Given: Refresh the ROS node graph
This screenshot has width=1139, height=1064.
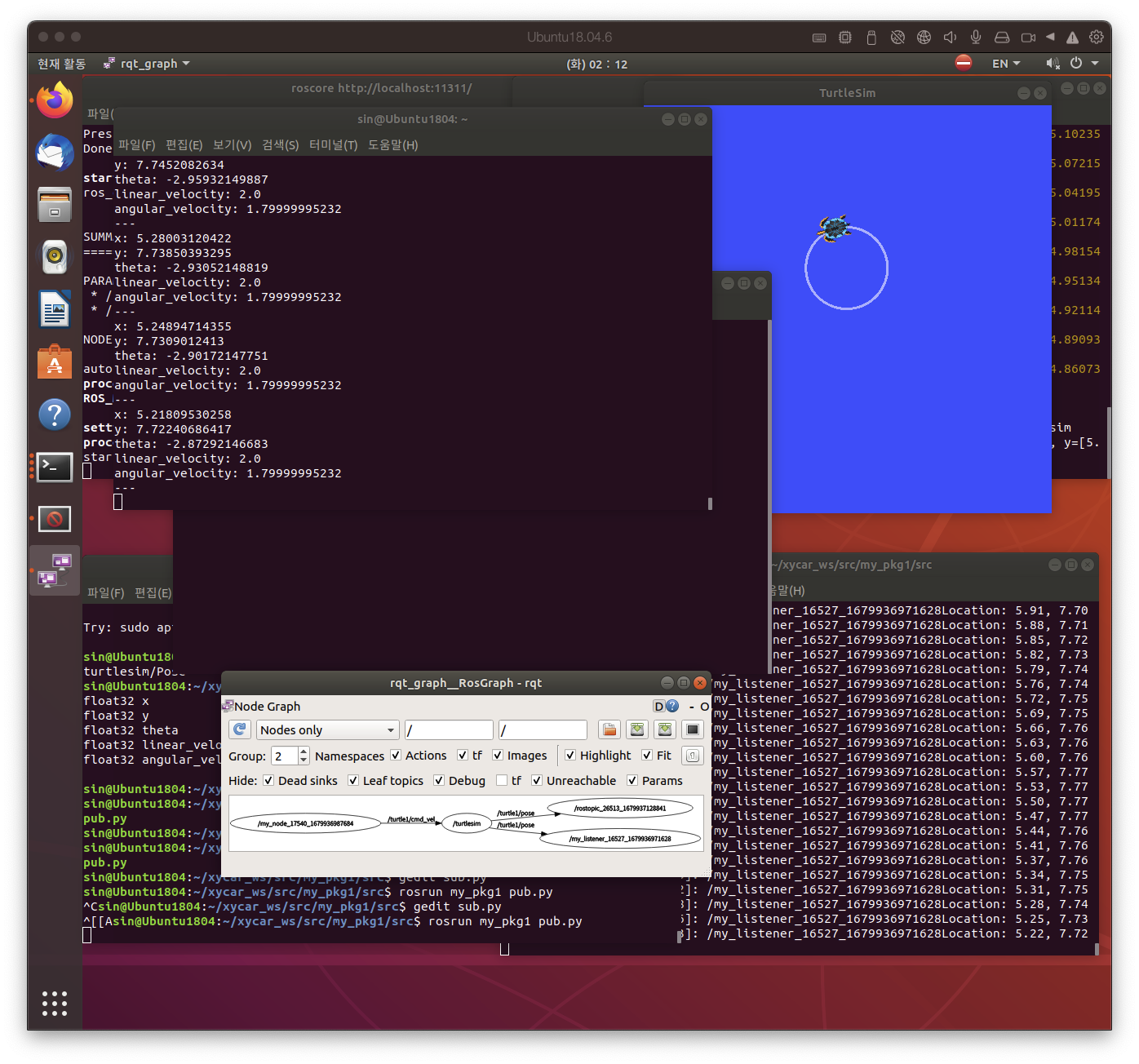Looking at the screenshot, I should pyautogui.click(x=239, y=729).
